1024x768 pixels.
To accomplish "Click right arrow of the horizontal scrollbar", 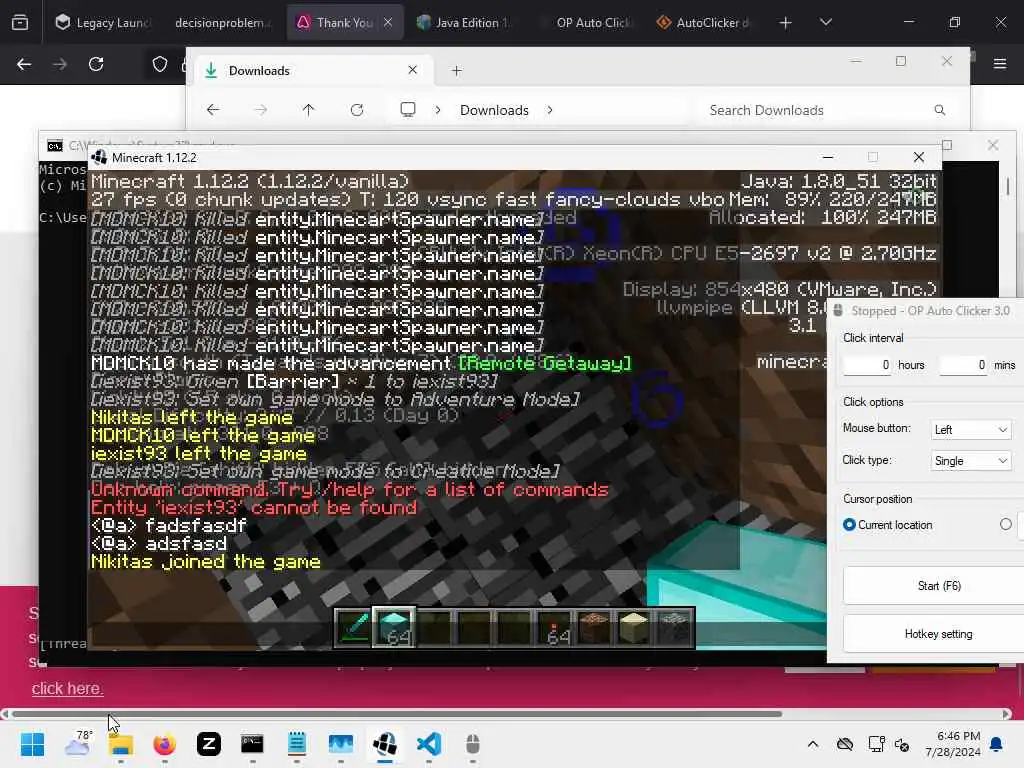I will click(x=1006, y=714).
